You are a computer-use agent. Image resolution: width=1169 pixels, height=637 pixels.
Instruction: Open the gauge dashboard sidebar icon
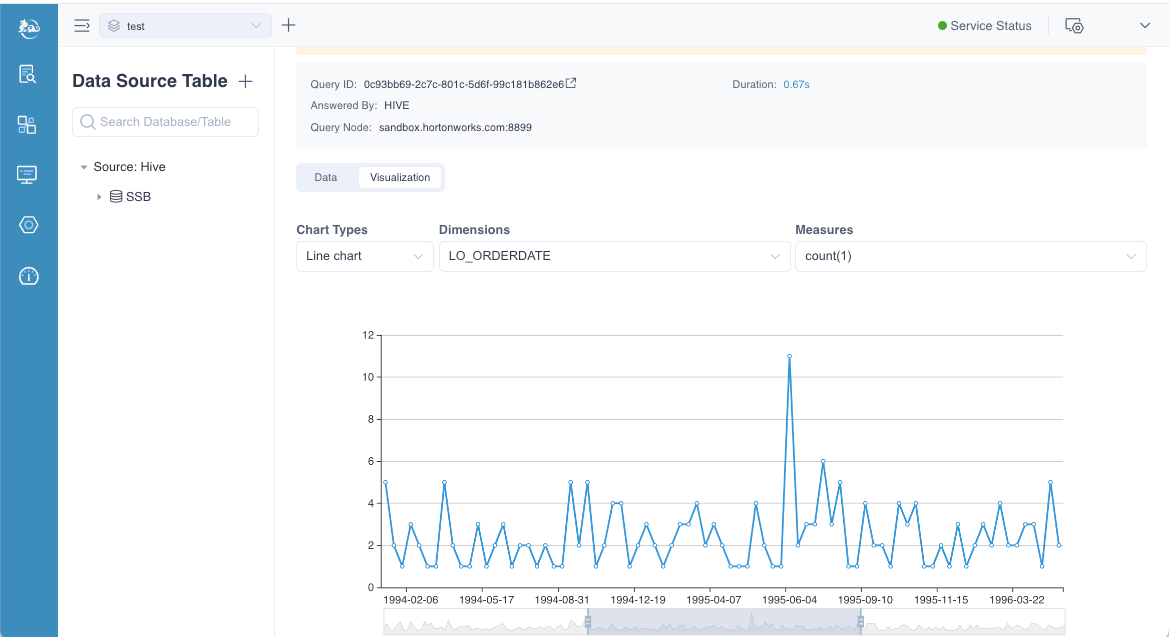pyautogui.click(x=28, y=276)
